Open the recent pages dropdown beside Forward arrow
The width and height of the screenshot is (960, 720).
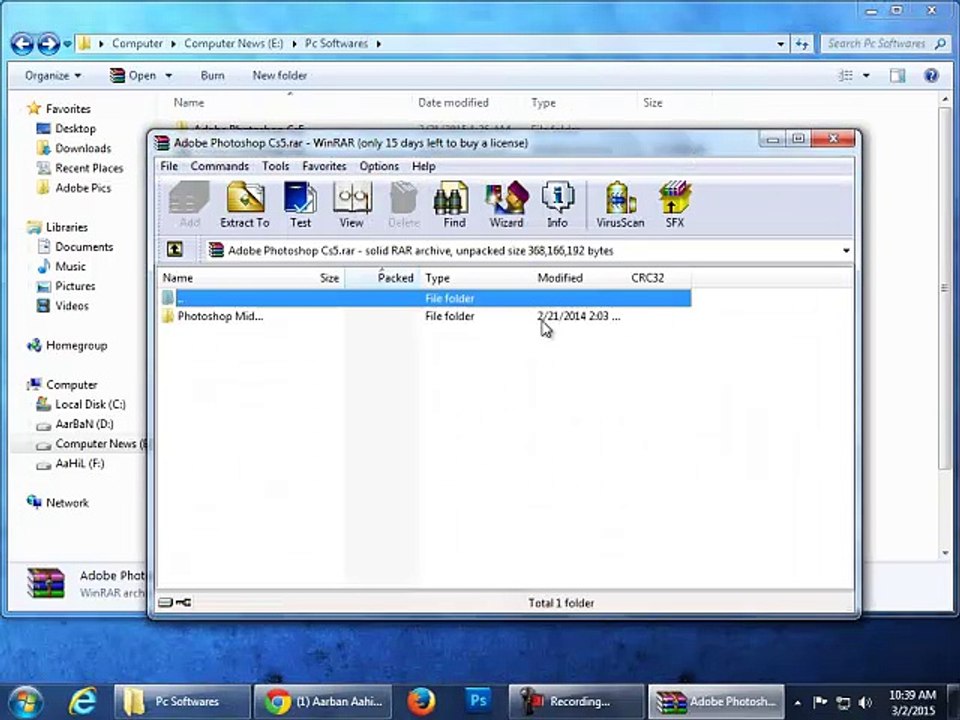[67, 43]
